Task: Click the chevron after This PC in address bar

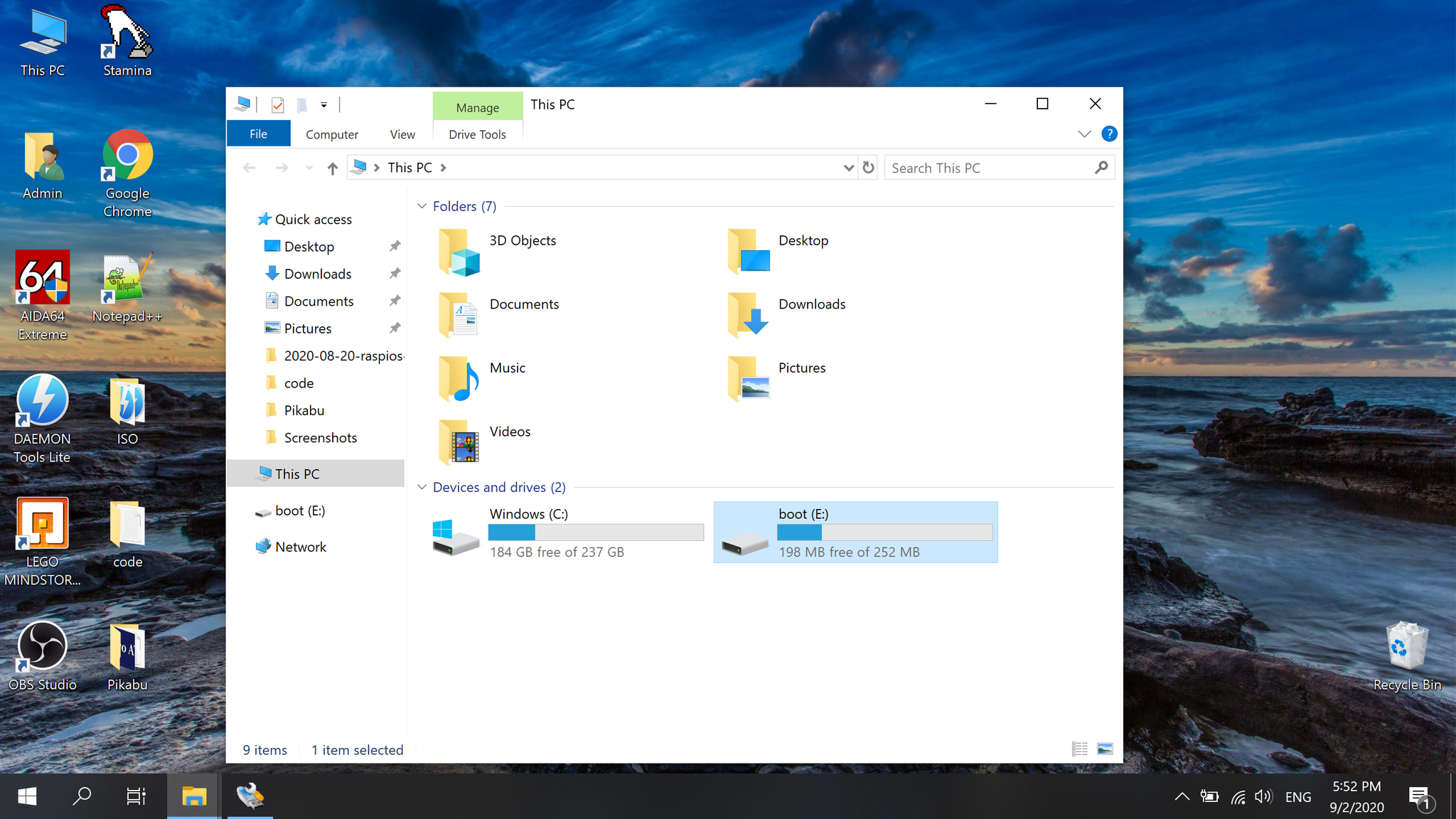Action: tap(444, 168)
